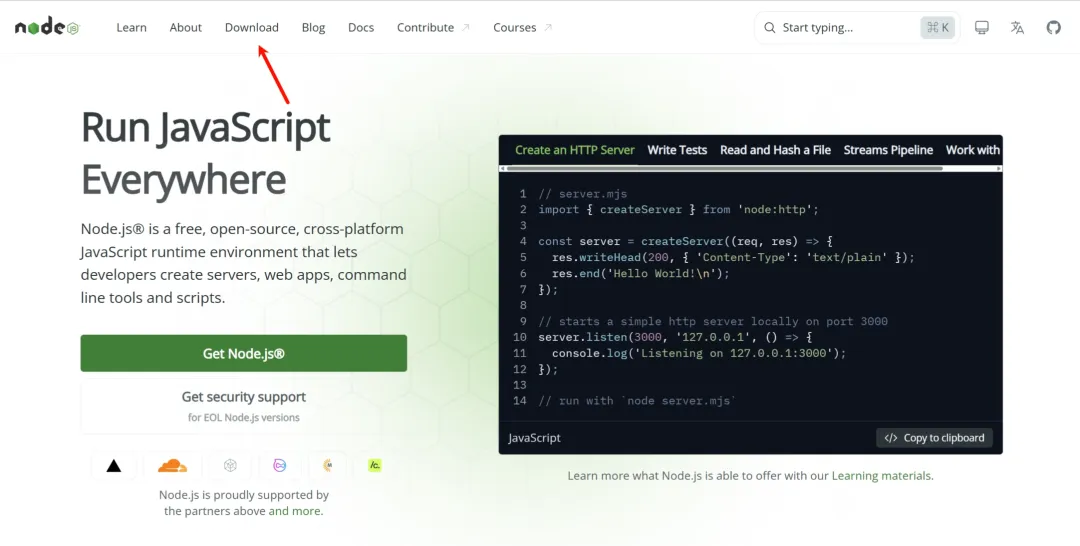Image resolution: width=1080 pixels, height=546 pixels.
Task: Switch to Read and Hash a File tab
Action: click(776, 150)
